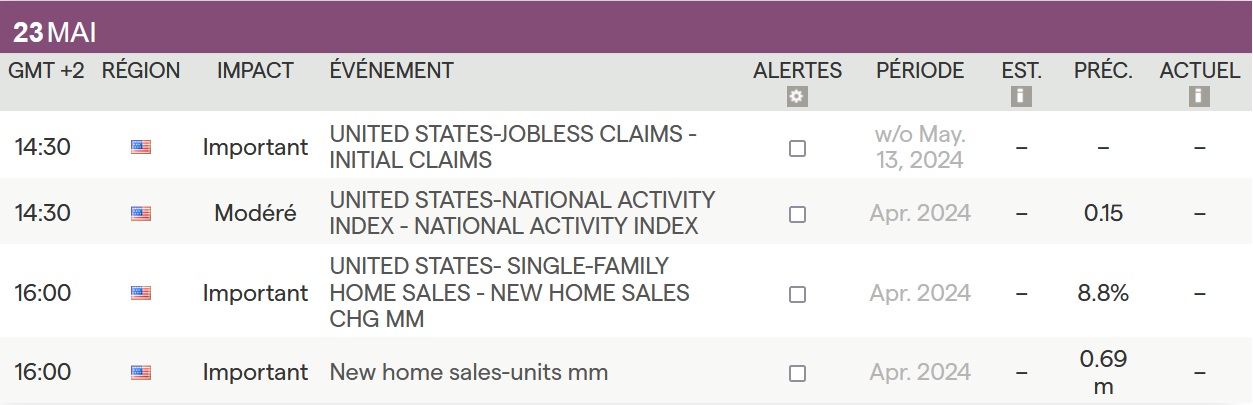The height and width of the screenshot is (405, 1253).
Task: Click the PÉRIODE column header
Action: pos(920,70)
